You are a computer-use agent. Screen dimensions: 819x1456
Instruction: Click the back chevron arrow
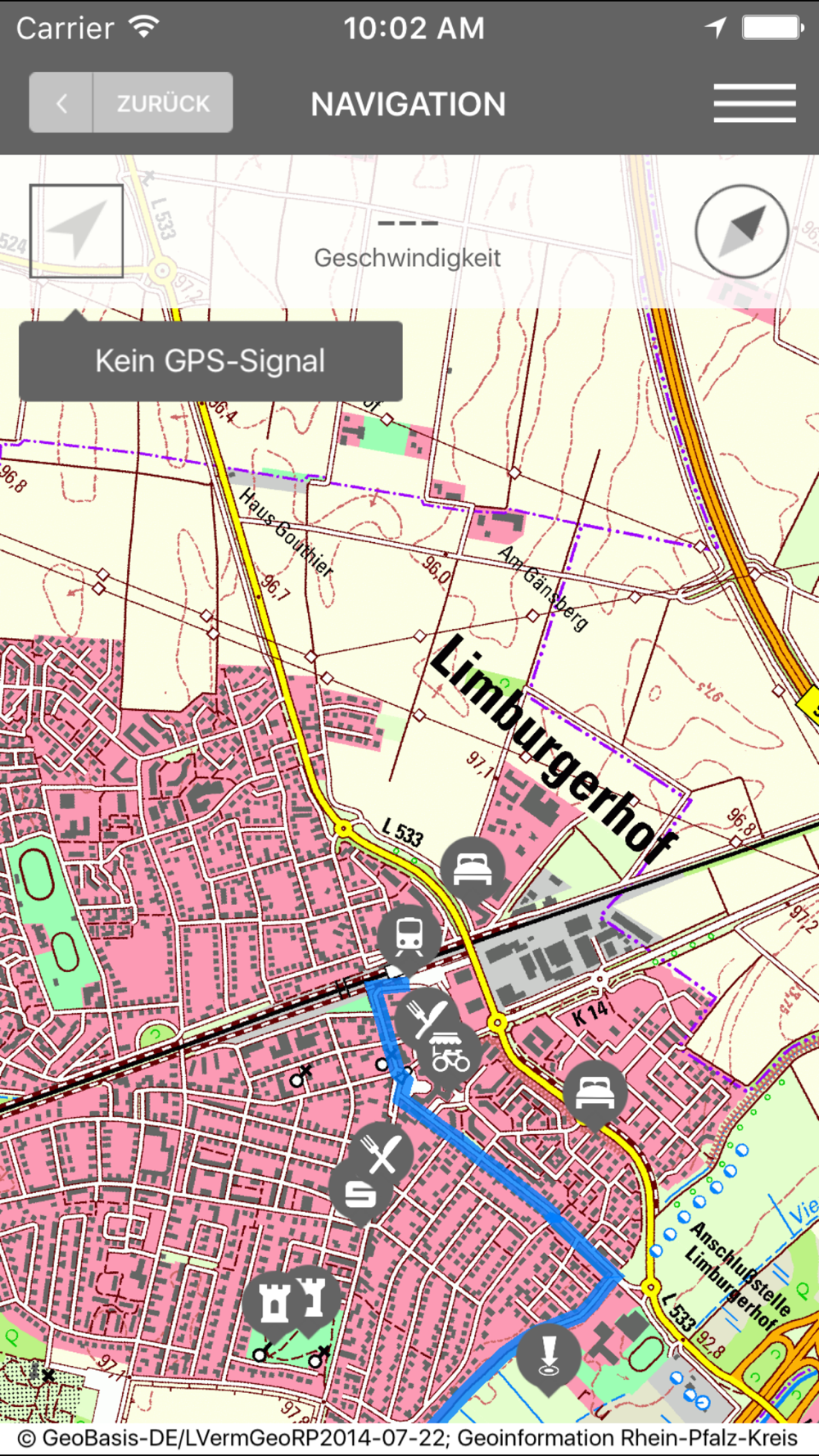[x=61, y=103]
